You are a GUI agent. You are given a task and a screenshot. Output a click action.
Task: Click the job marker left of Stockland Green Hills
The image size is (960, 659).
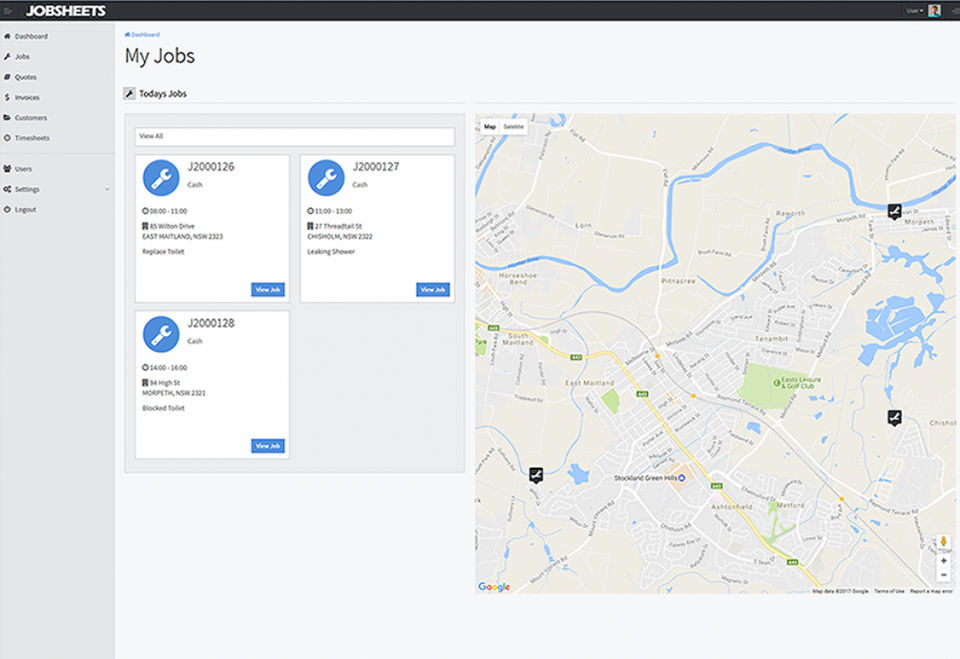[536, 475]
